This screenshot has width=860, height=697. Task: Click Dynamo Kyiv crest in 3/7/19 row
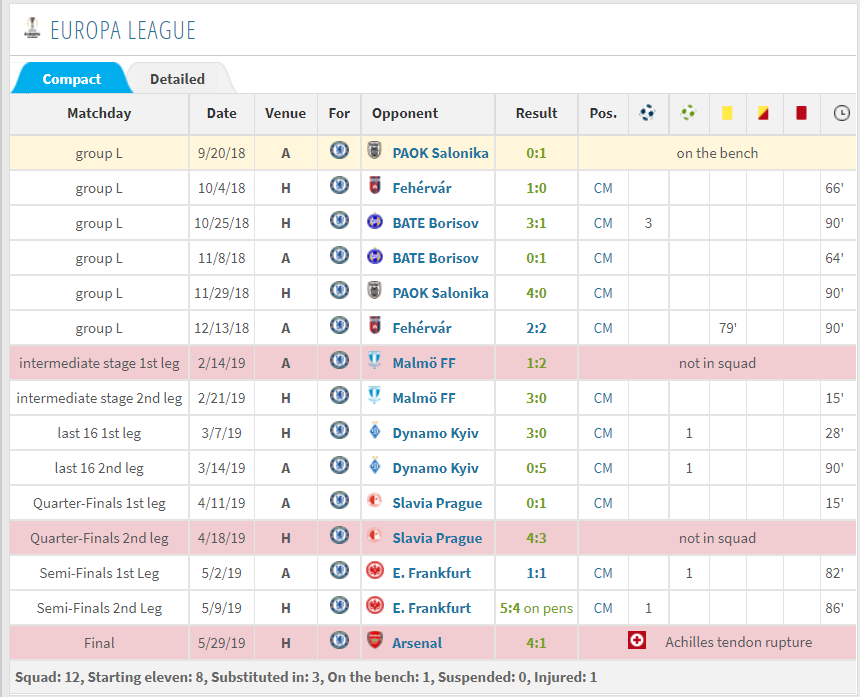tap(375, 430)
